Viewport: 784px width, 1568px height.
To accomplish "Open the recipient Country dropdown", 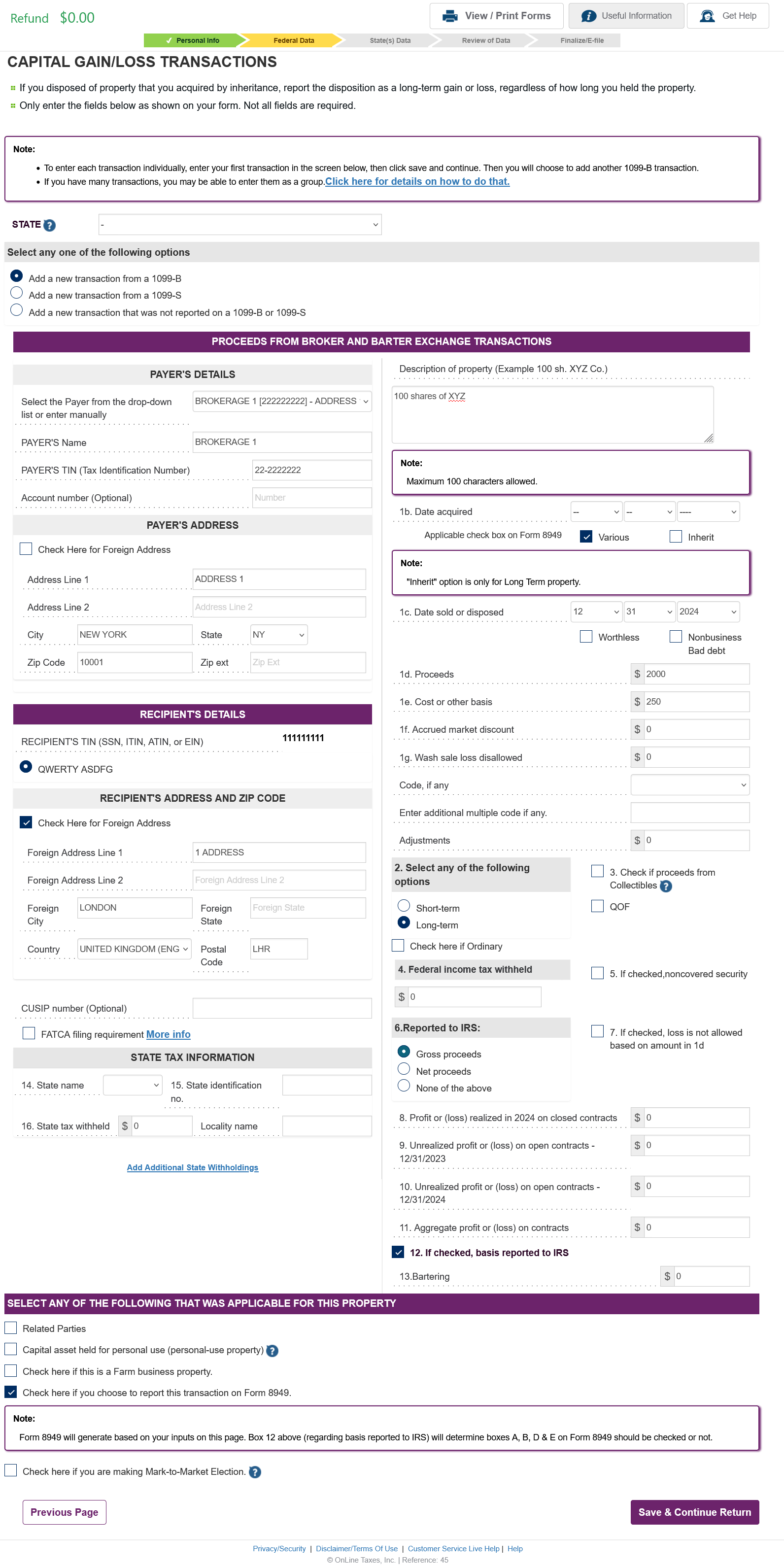I will point(134,949).
